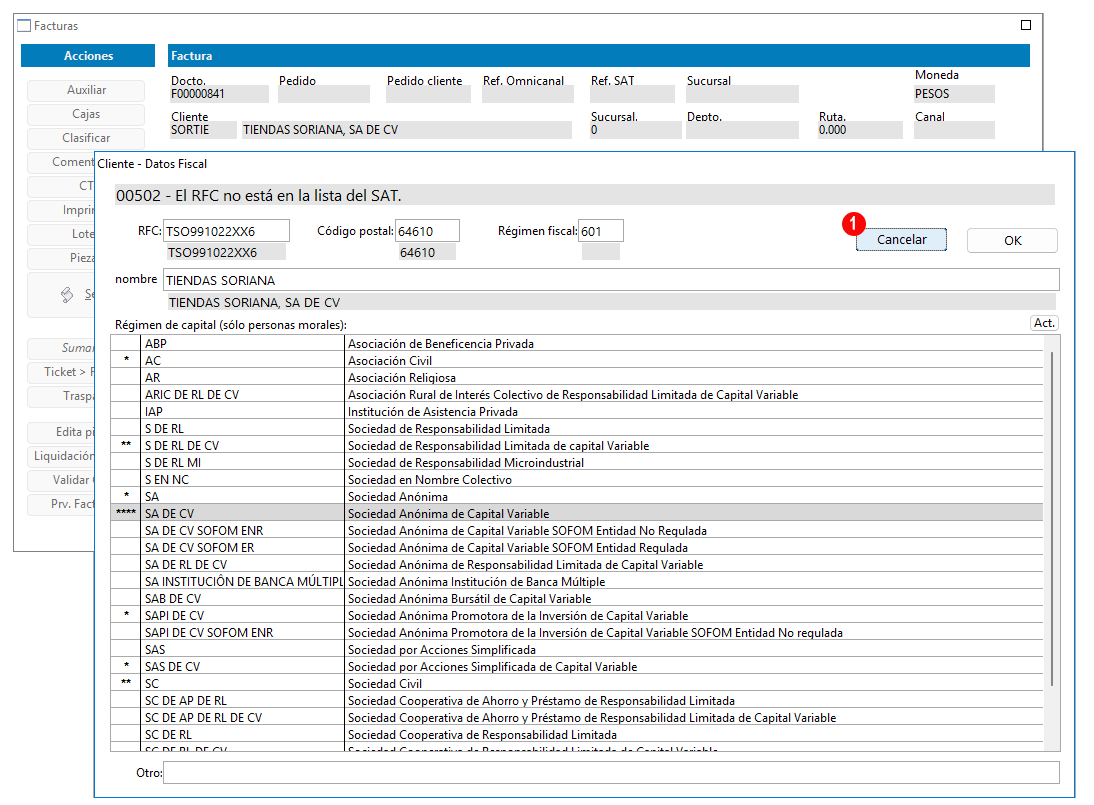Select the Sociedad Anónima row
The height and width of the screenshot is (805, 1094).
tap(577, 497)
